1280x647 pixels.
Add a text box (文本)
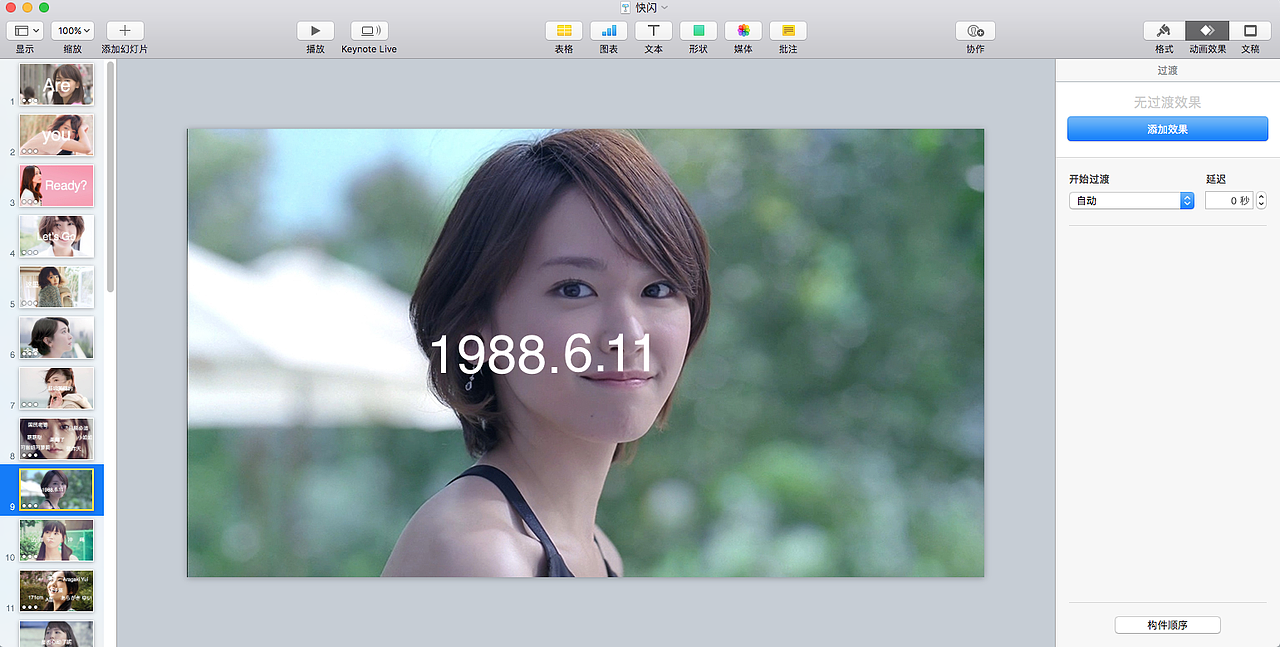(x=653, y=31)
